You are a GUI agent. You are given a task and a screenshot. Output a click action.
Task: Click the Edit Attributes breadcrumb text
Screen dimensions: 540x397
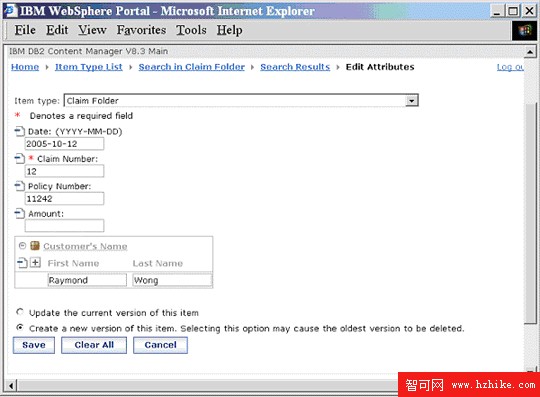(380, 67)
